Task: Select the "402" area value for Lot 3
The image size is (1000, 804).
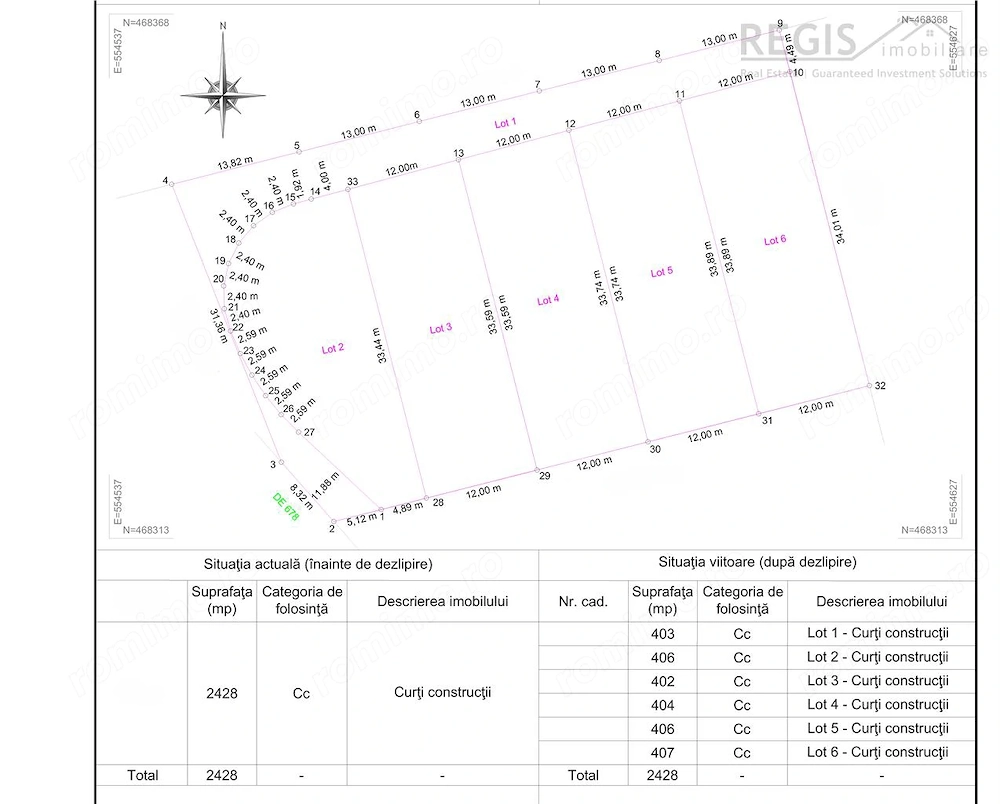Action: pos(663,682)
